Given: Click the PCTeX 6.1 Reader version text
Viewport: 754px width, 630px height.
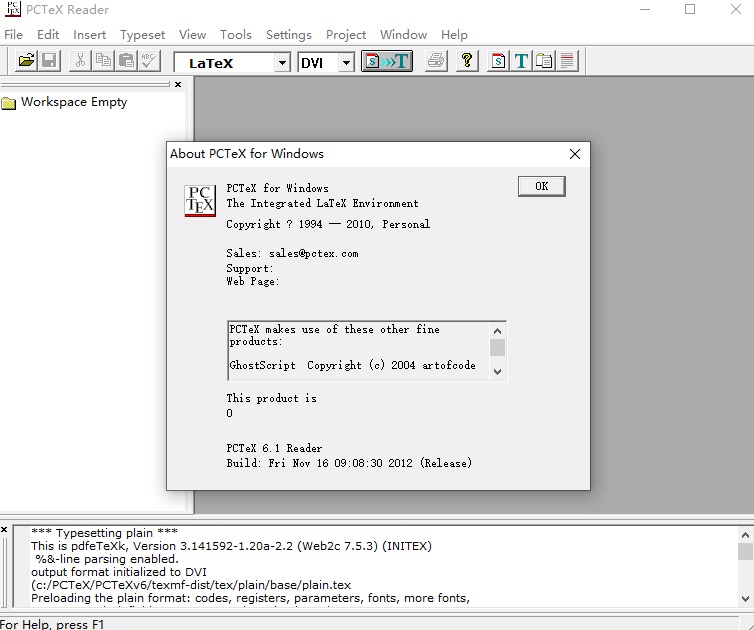Looking at the screenshot, I should click(x=274, y=448).
